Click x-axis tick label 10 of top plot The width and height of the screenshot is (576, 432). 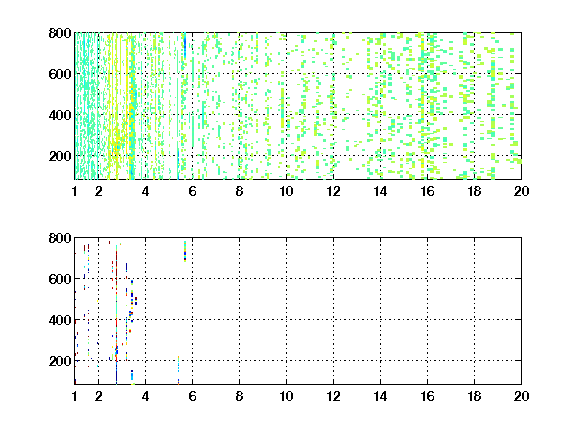(286, 191)
